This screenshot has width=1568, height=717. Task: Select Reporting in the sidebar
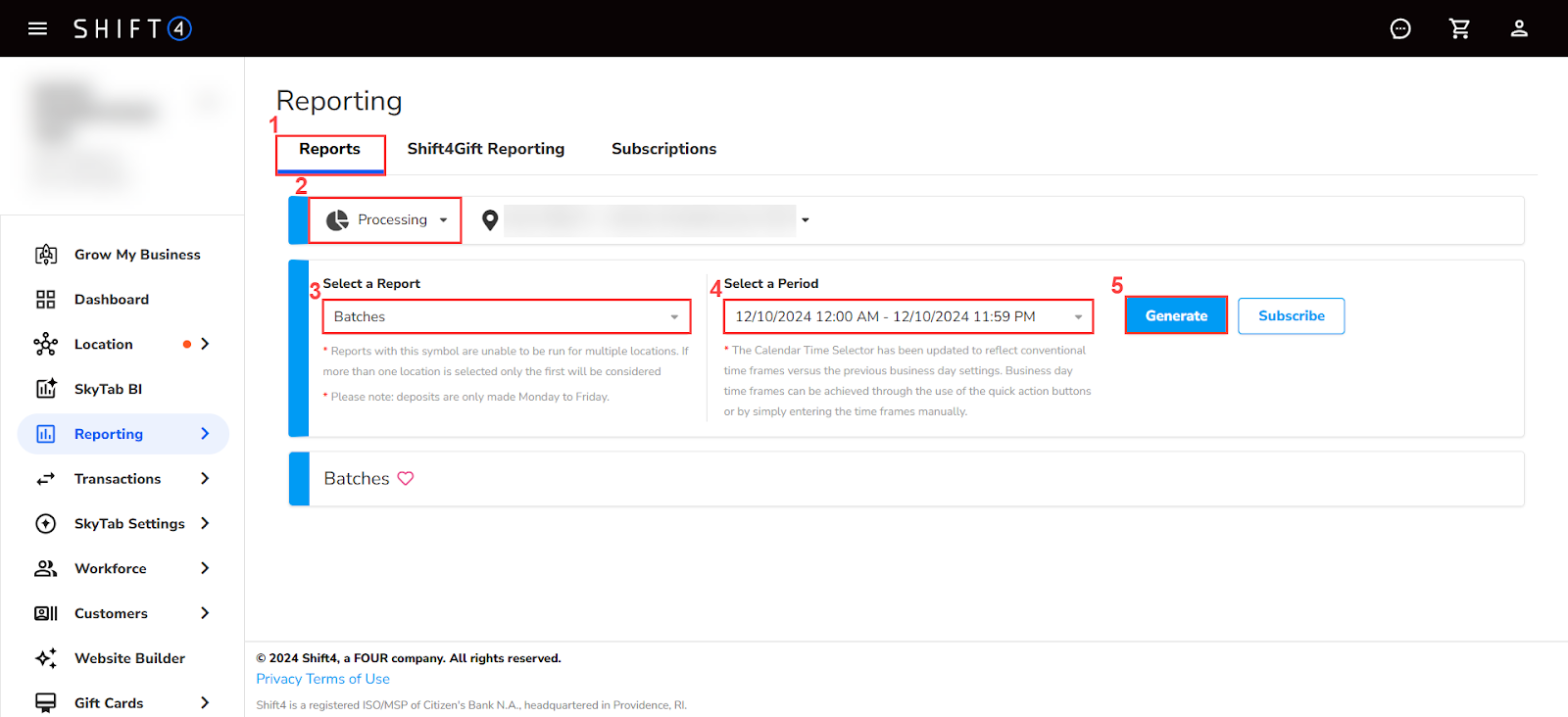click(123, 434)
